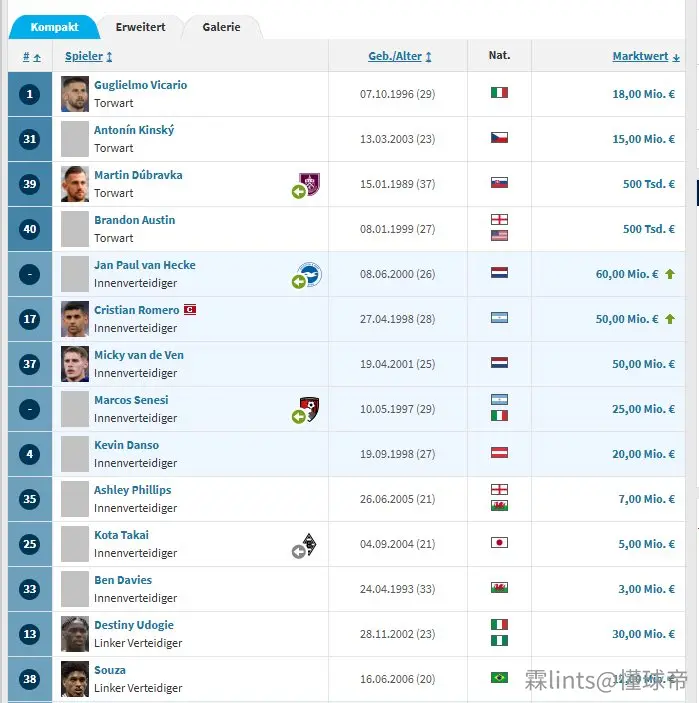Viewport: 699px width, 703px height.
Task: Click the Bournemouth crest beside Marcos Senesi
Action: coord(310,408)
